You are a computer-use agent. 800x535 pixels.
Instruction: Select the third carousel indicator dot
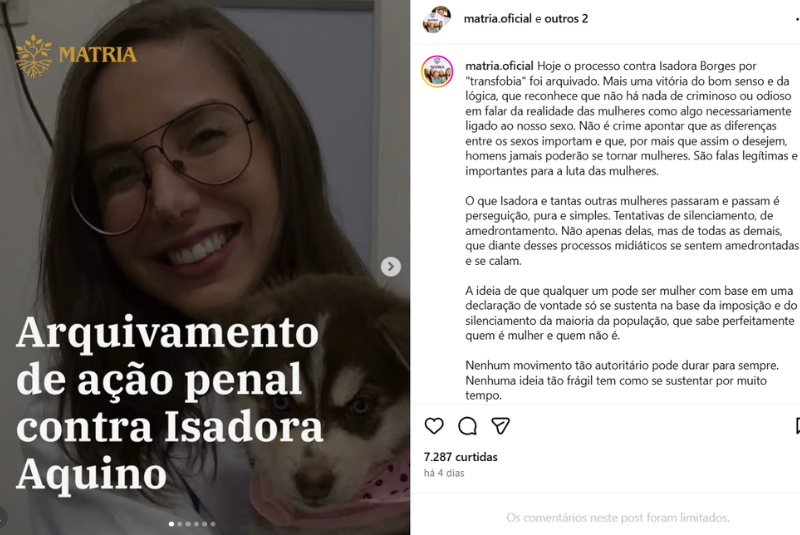pos(188,524)
